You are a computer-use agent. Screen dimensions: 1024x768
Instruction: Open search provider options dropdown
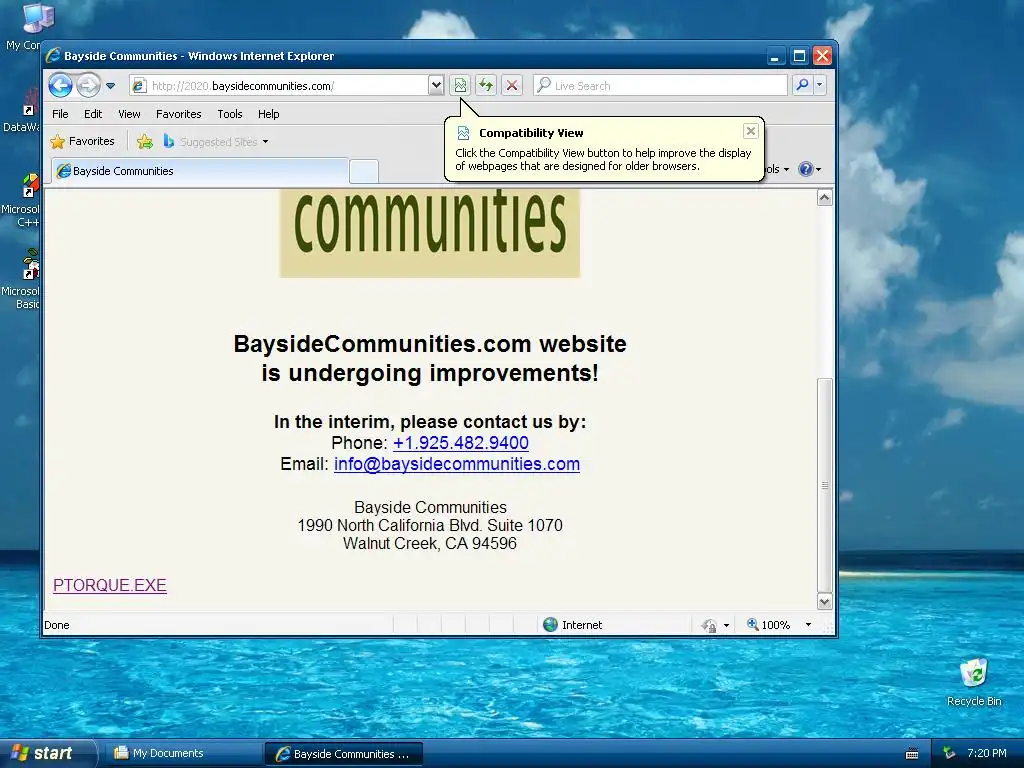(x=820, y=86)
